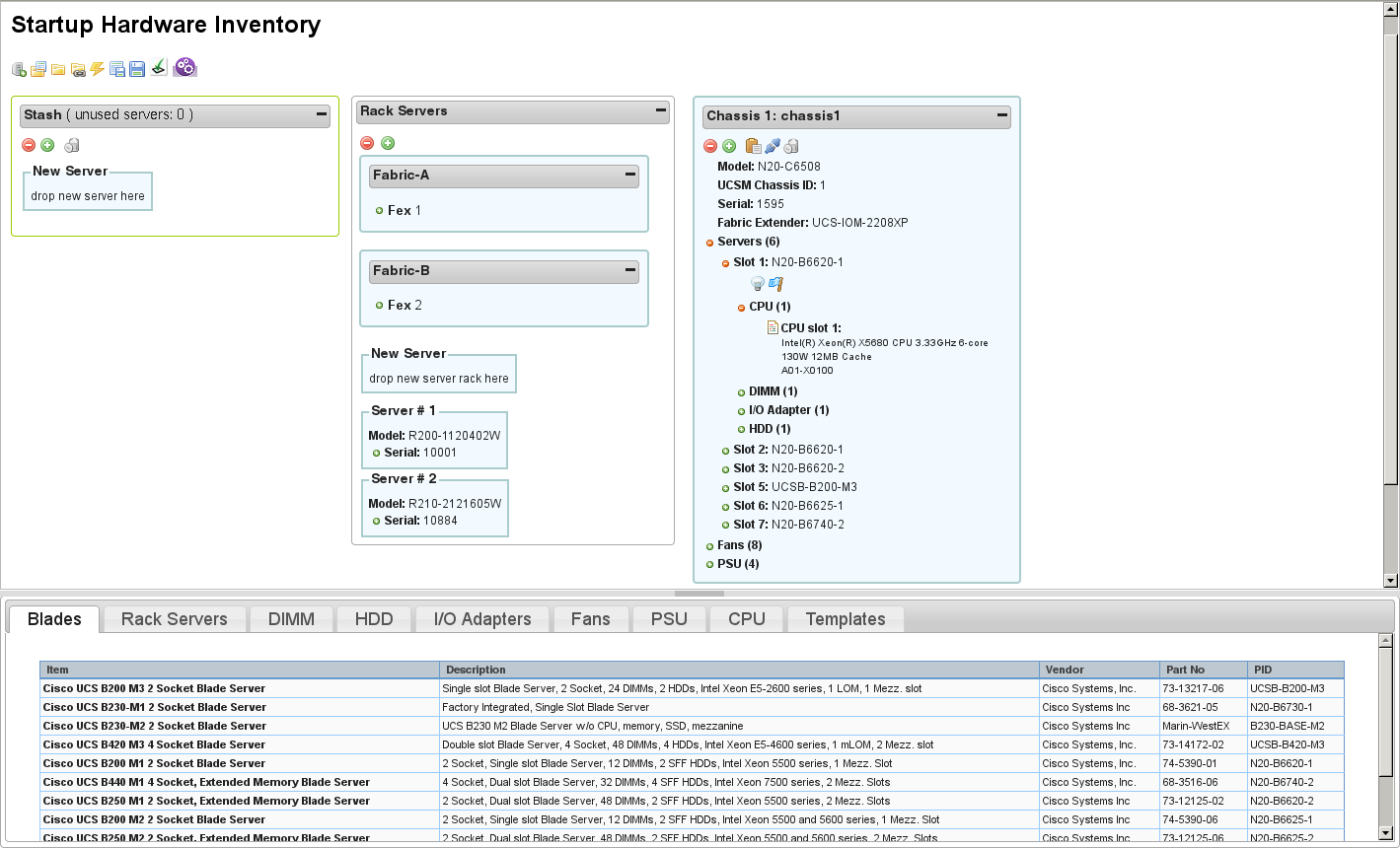This screenshot has width=1400, height=848.
Task: Click part number 74-5390-01 cell
Action: point(1204,763)
